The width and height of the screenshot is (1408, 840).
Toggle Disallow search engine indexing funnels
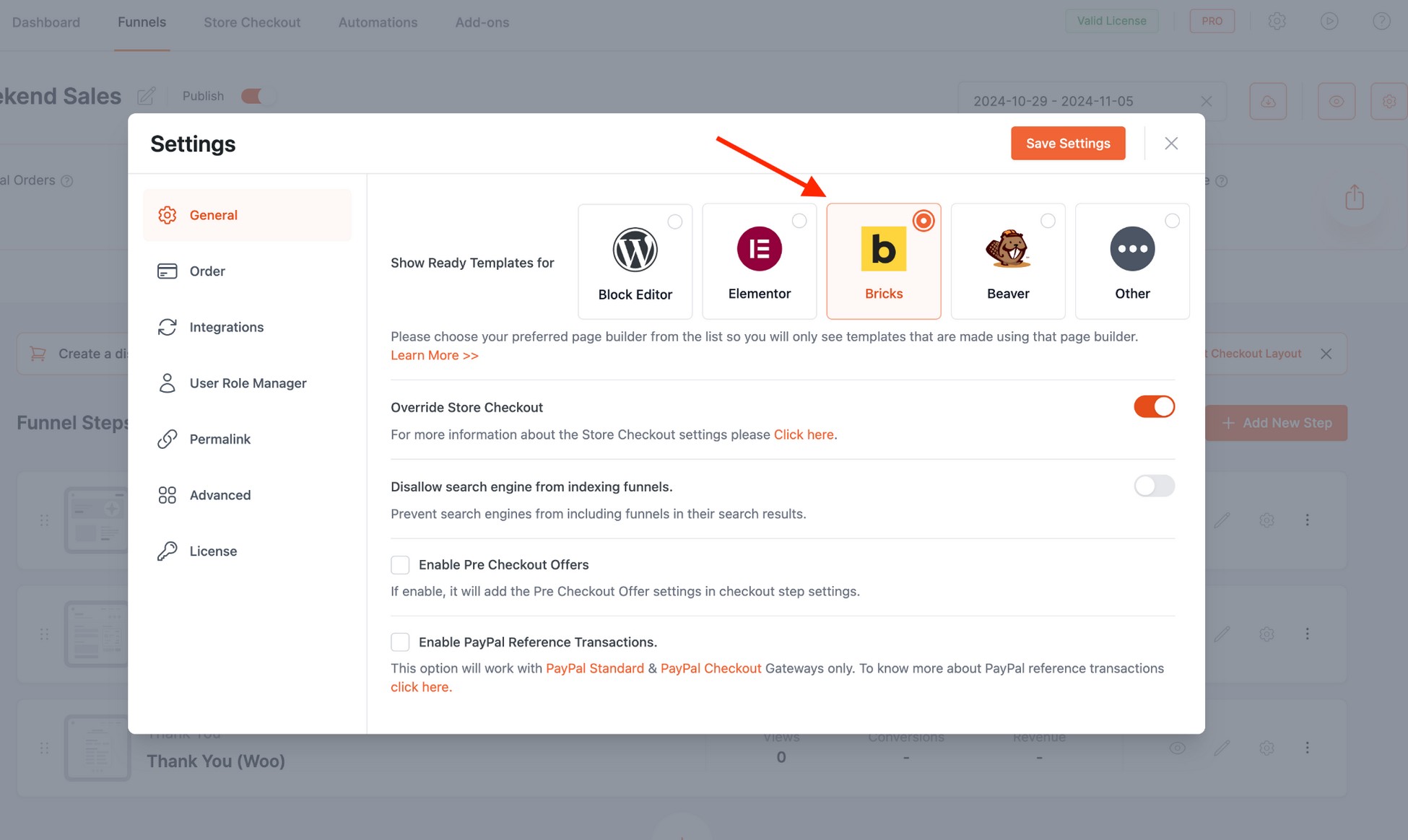[x=1154, y=486]
